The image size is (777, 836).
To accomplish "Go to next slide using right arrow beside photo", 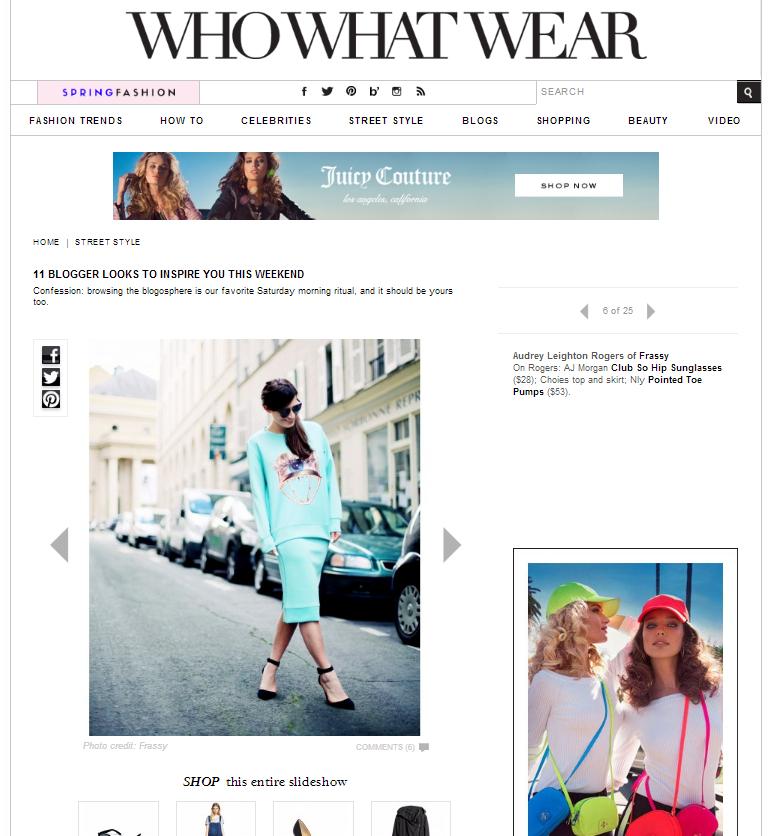I will coord(451,545).
